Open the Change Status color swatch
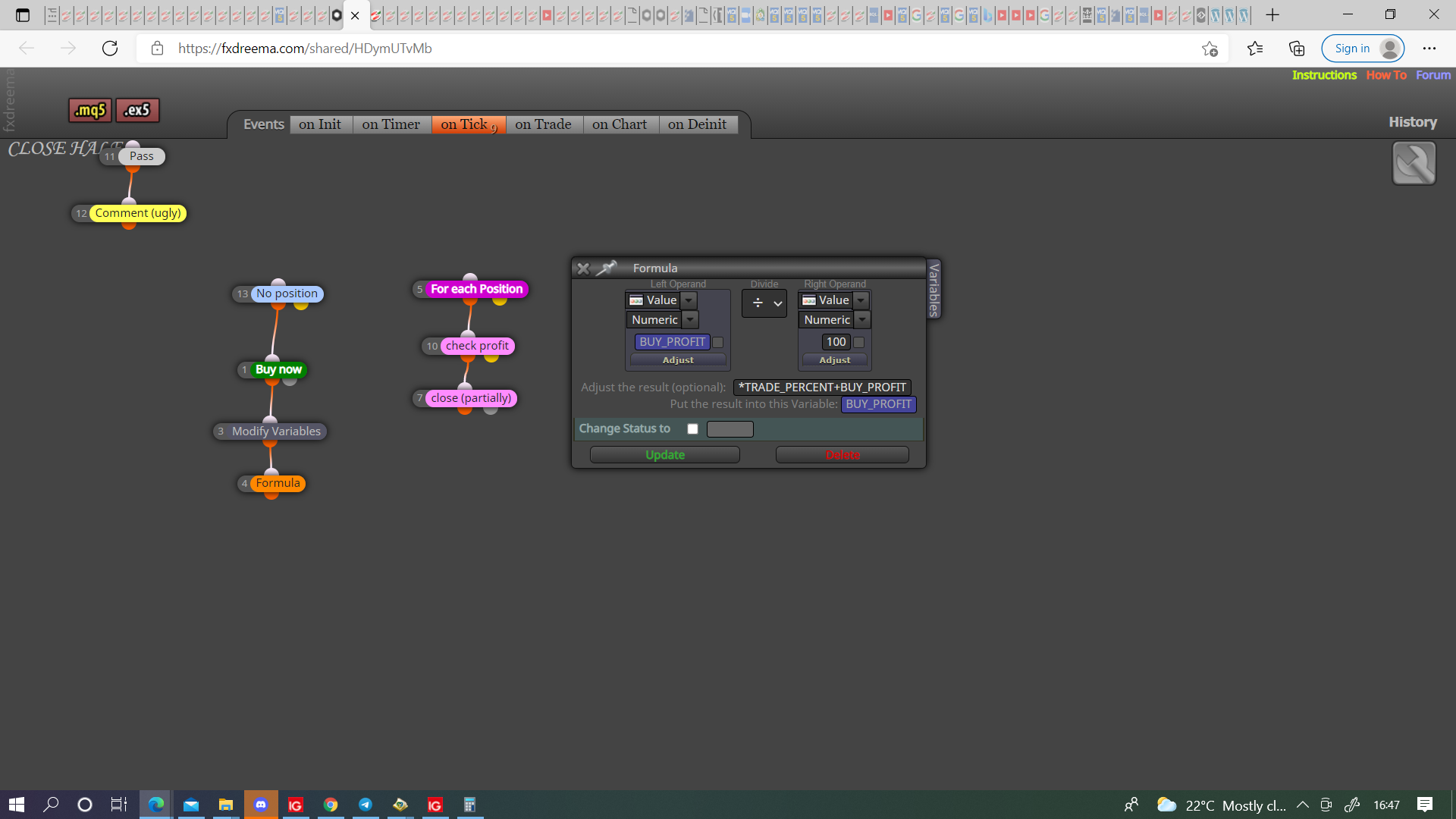 730,429
